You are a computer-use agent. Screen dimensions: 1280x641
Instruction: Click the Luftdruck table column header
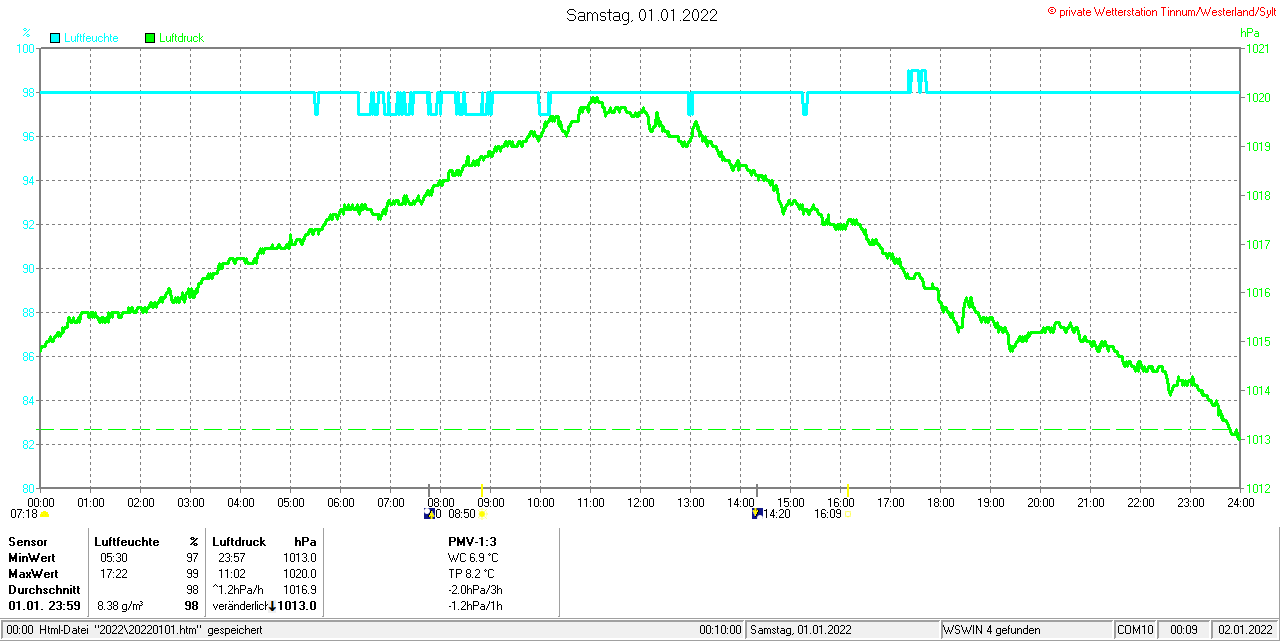pyautogui.click(x=239, y=541)
